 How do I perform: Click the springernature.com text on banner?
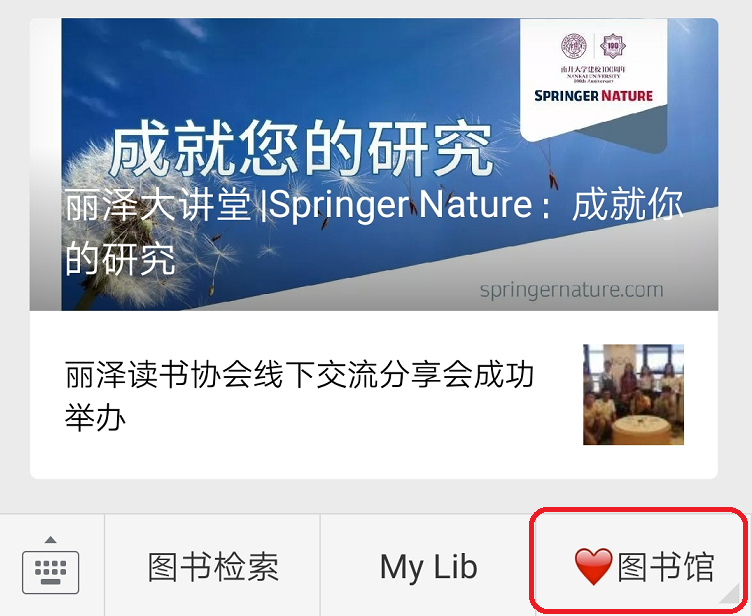[571, 290]
